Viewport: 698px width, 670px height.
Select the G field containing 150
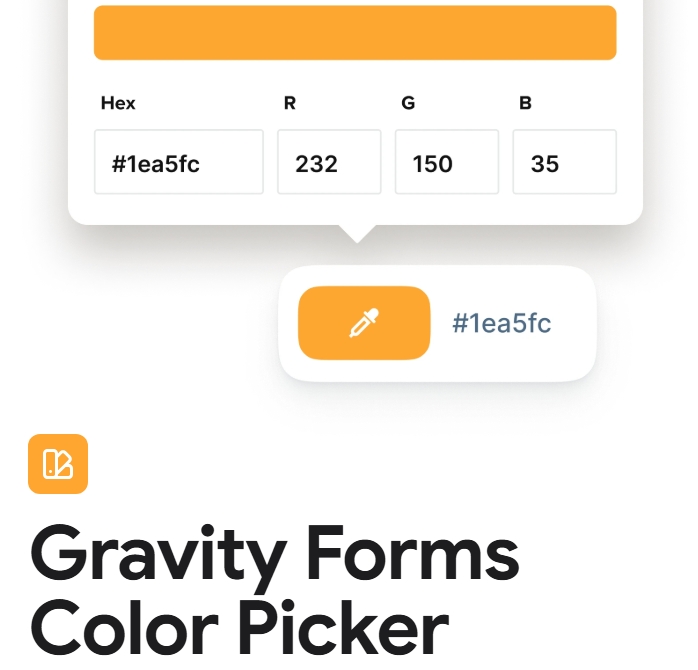click(x=447, y=162)
